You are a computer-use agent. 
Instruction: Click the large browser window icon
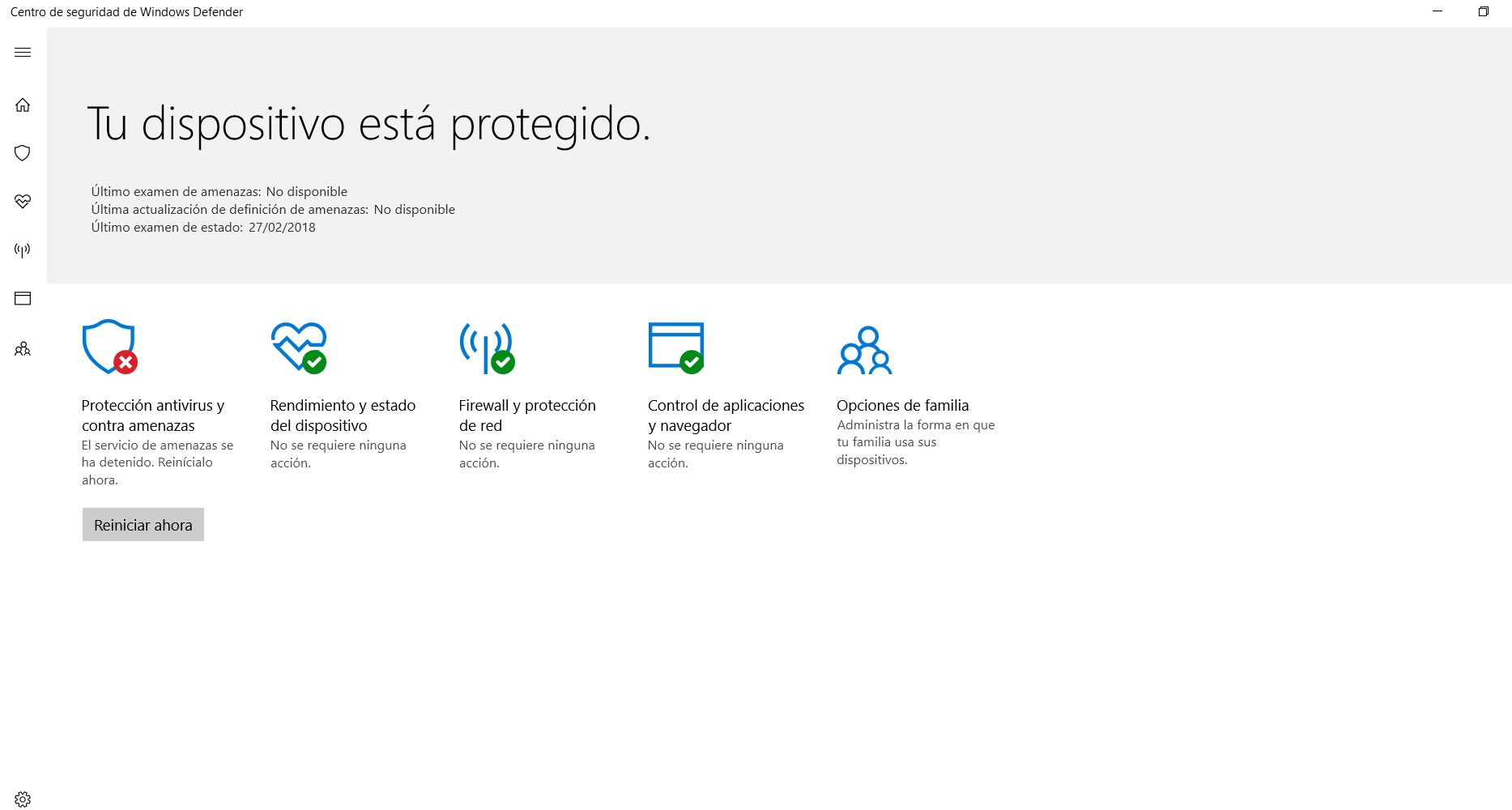[676, 347]
